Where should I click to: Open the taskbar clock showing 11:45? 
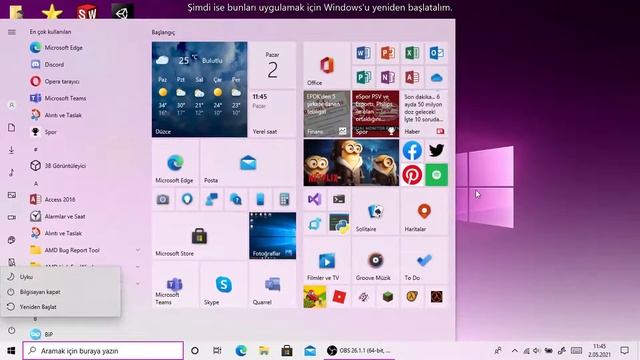tap(599, 351)
